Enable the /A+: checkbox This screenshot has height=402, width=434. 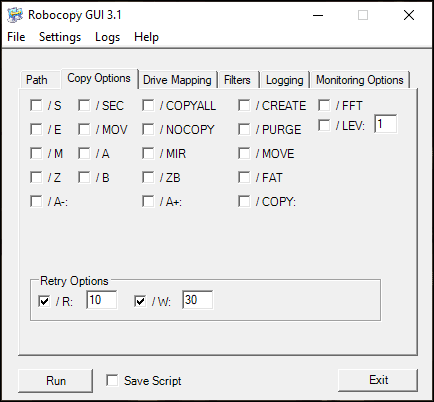tap(148, 202)
